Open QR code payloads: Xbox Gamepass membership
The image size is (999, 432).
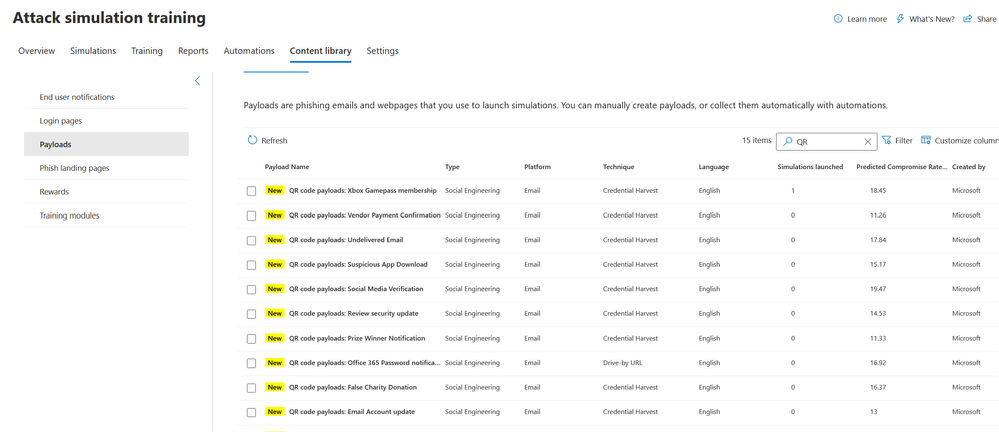tap(363, 191)
